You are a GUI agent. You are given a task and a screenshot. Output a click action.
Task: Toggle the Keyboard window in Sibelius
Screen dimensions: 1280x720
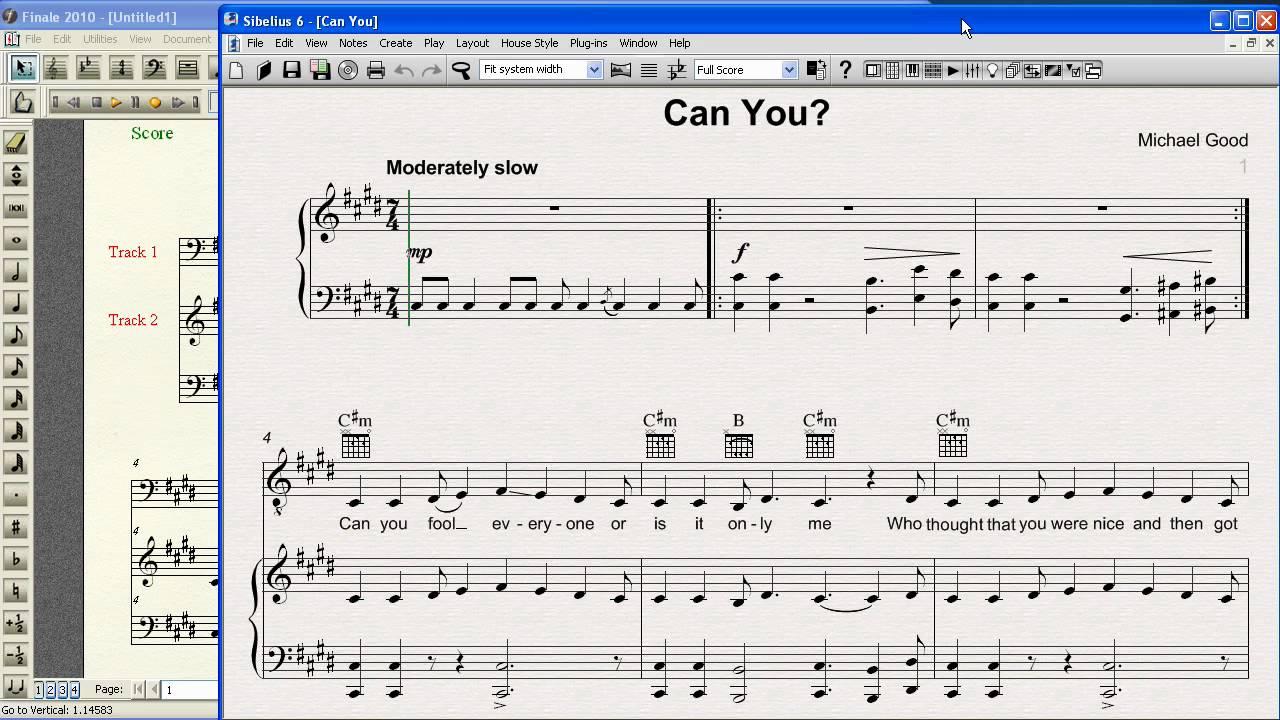(913, 70)
